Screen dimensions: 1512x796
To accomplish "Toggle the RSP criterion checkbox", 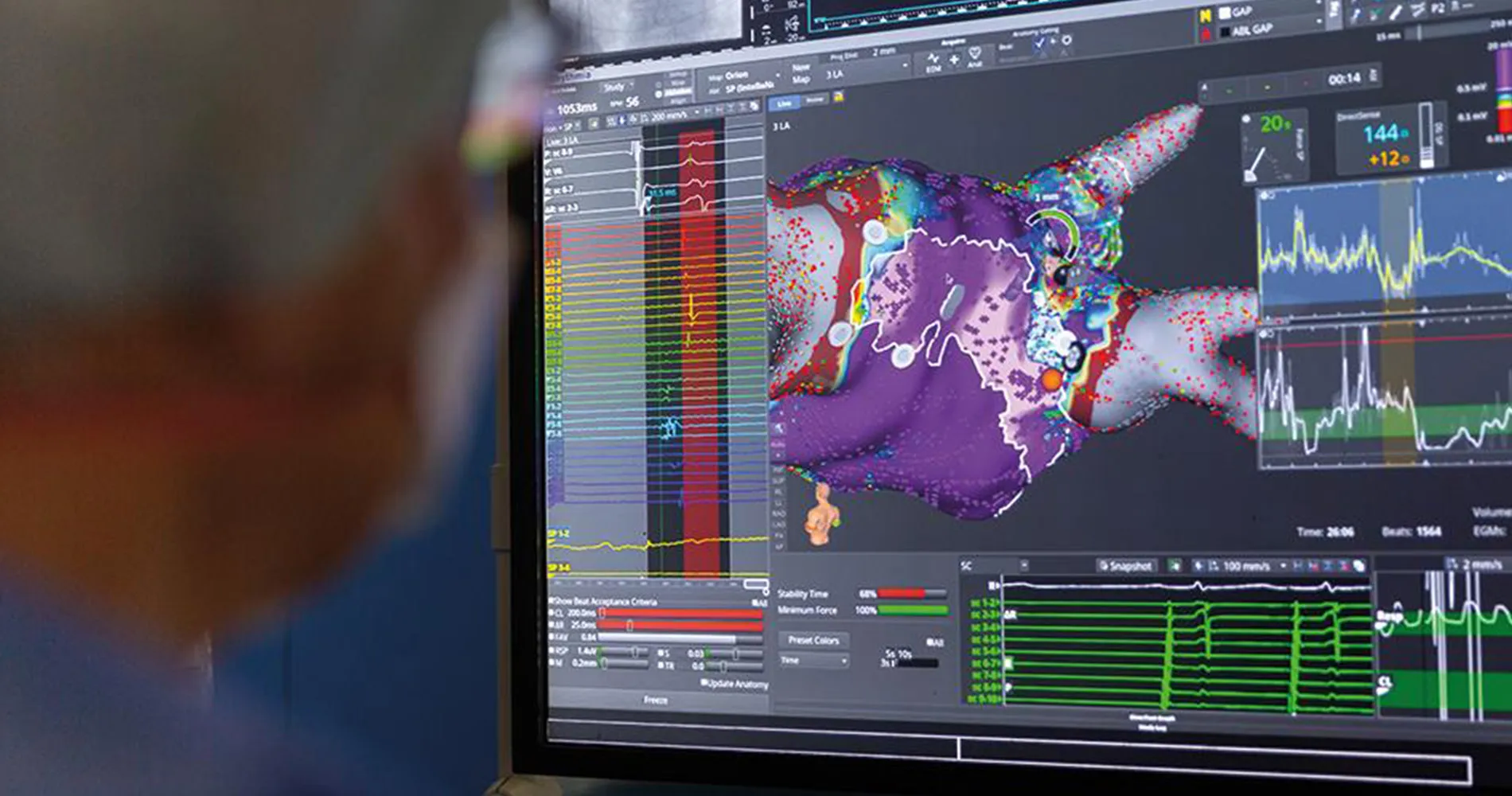I will click(551, 650).
